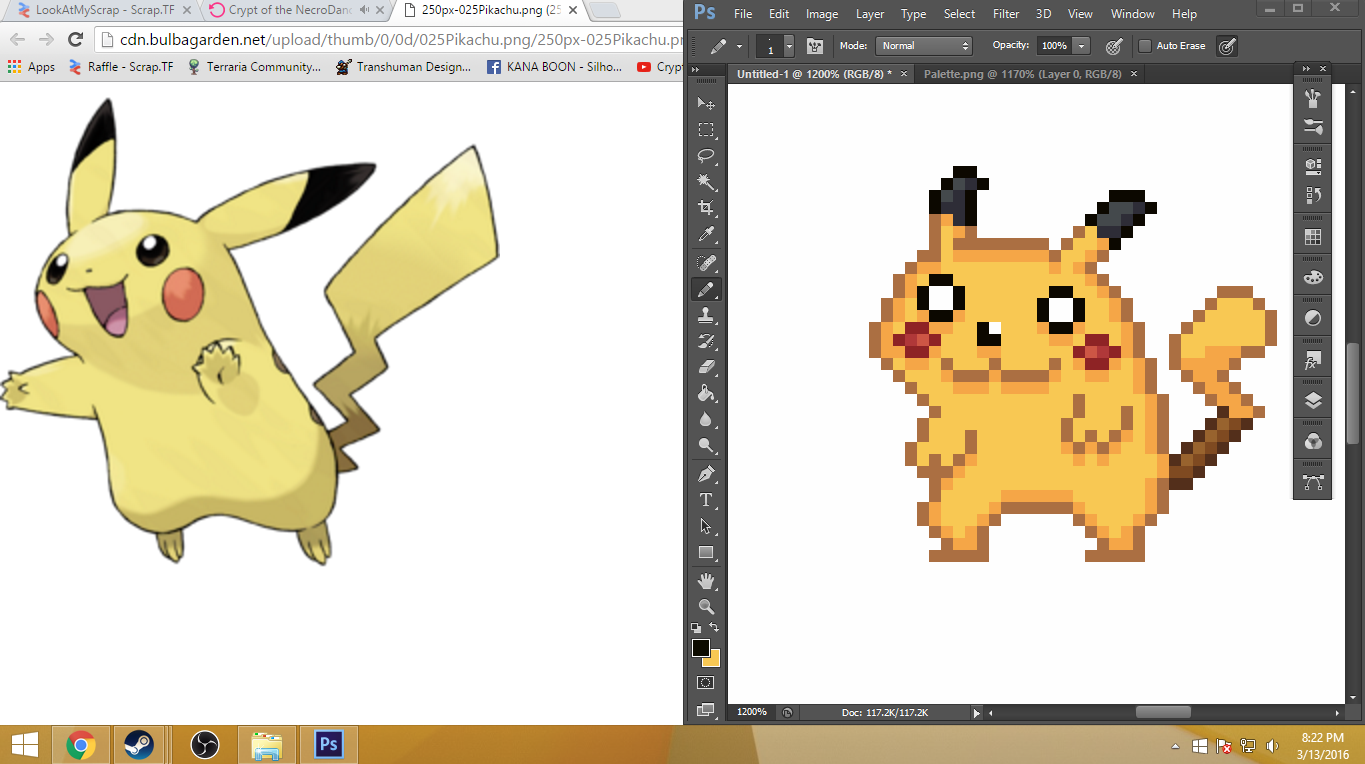Image resolution: width=1365 pixels, height=764 pixels.
Task: Open the History panel icon
Action: click(1313, 195)
